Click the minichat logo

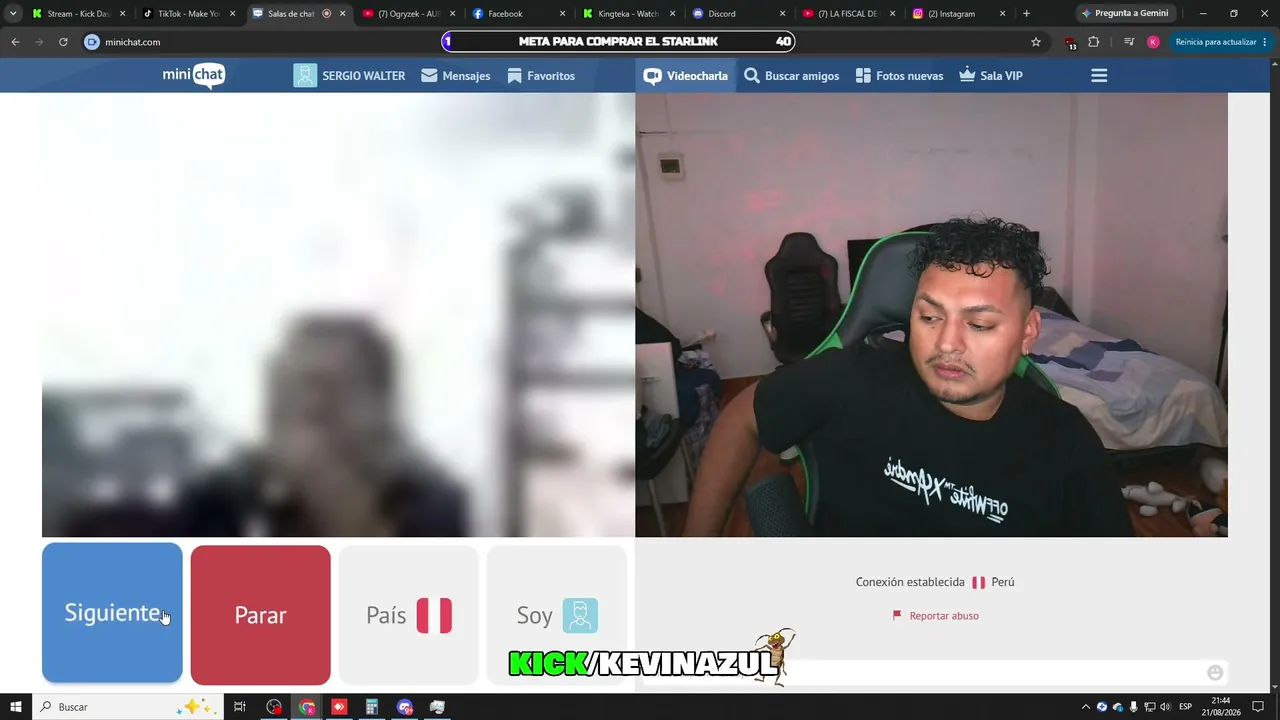point(194,75)
